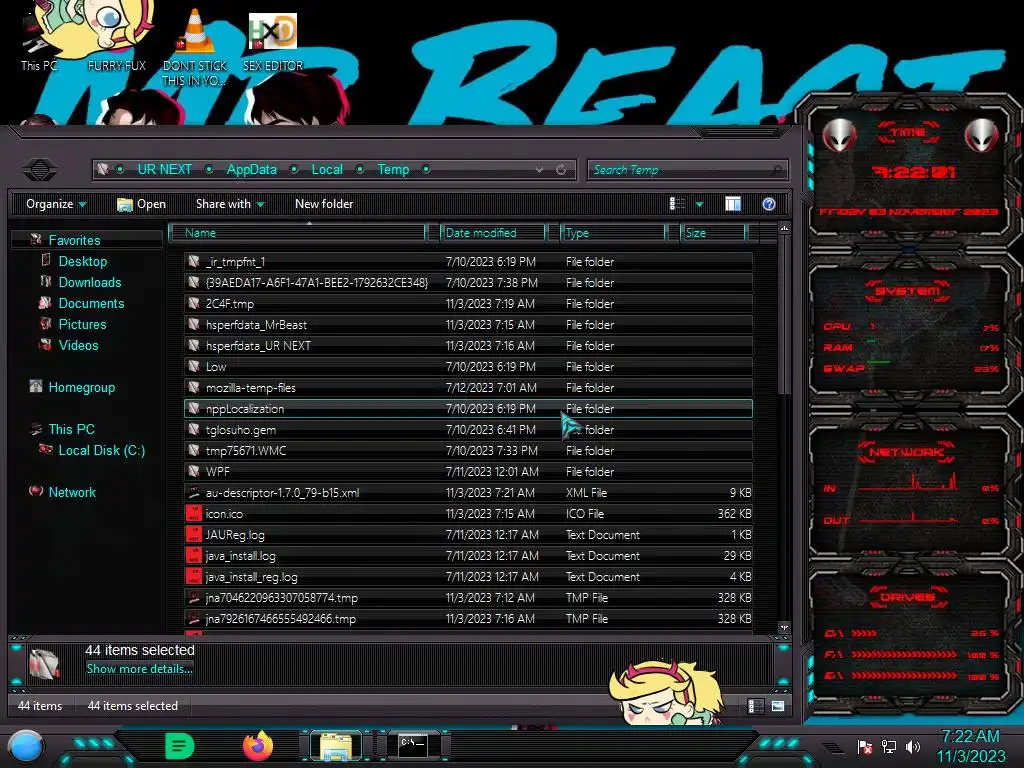Select the java_install_reg.log file
The image size is (1024, 768).
(468, 577)
